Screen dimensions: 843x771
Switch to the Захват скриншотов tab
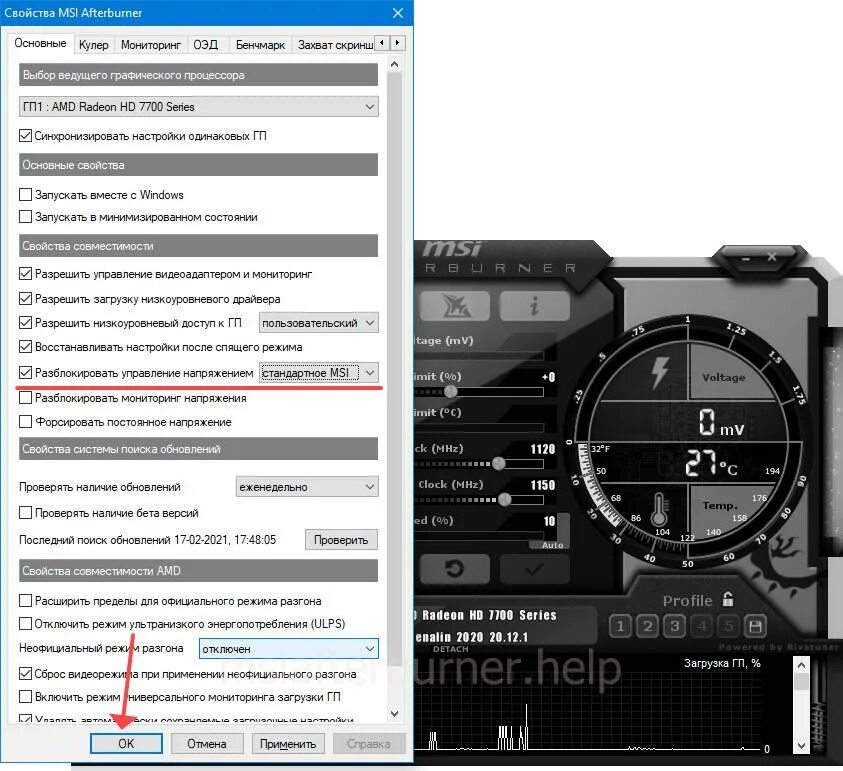[335, 45]
